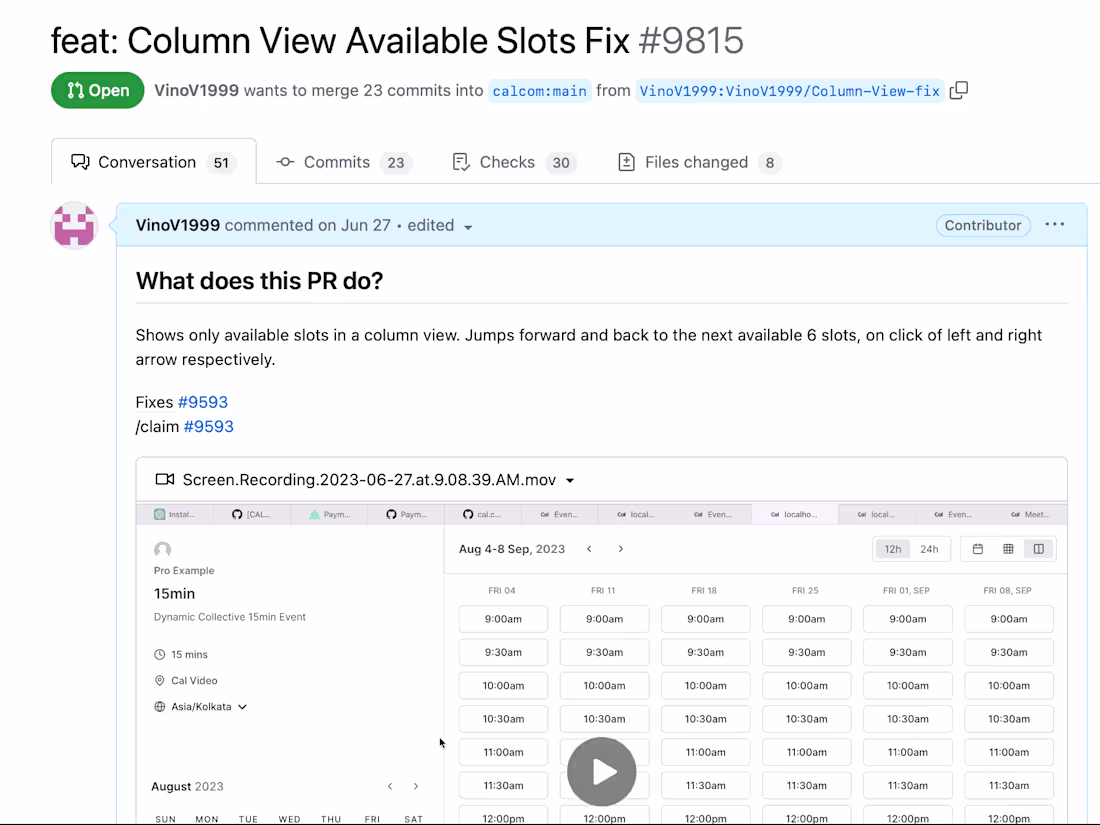Viewport: 1100px width, 825px height.
Task: Copy the branch name using the copy icon
Action: coord(958,90)
